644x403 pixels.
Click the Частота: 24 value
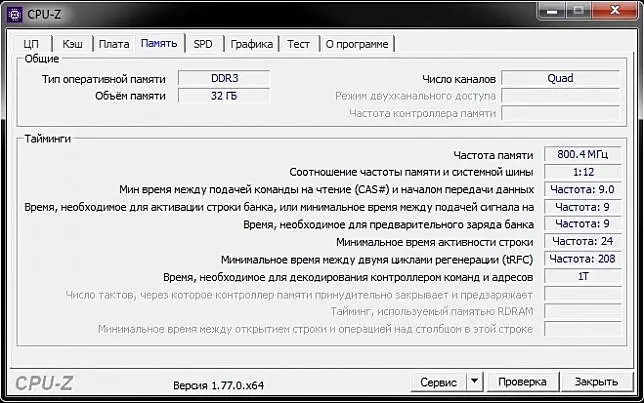click(583, 241)
